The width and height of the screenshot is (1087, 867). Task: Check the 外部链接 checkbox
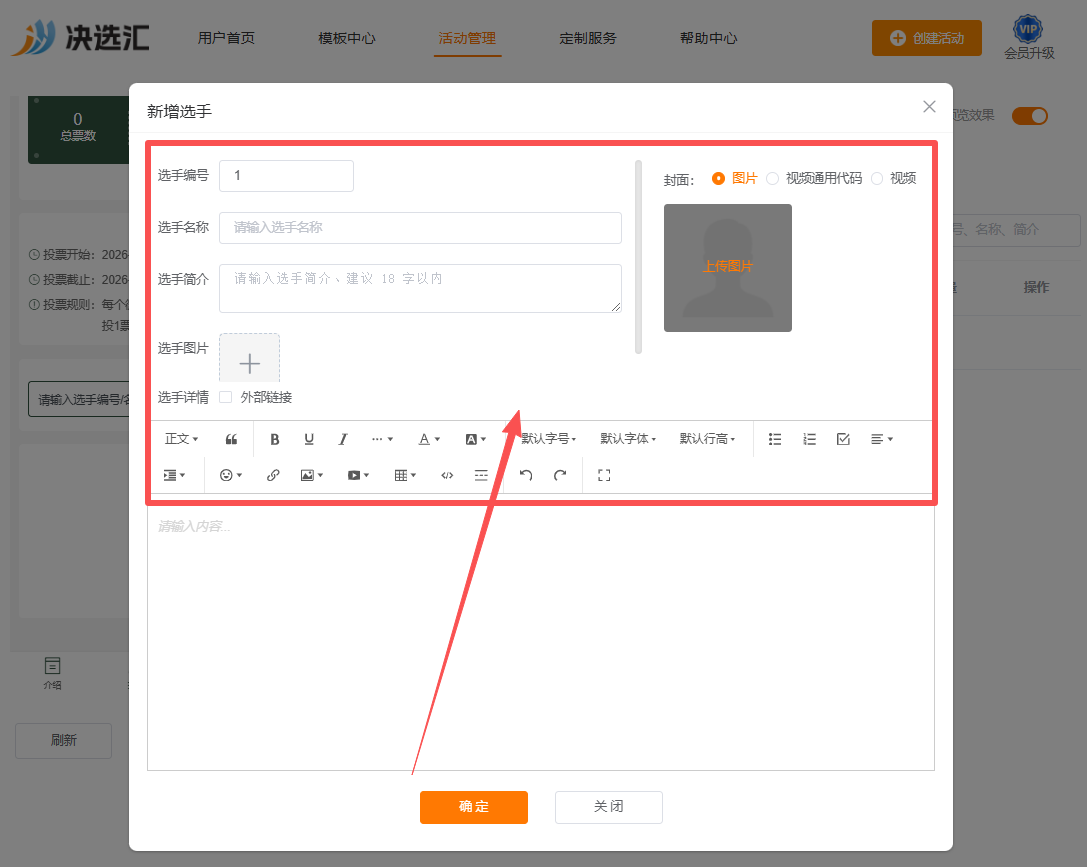pyautogui.click(x=225, y=397)
